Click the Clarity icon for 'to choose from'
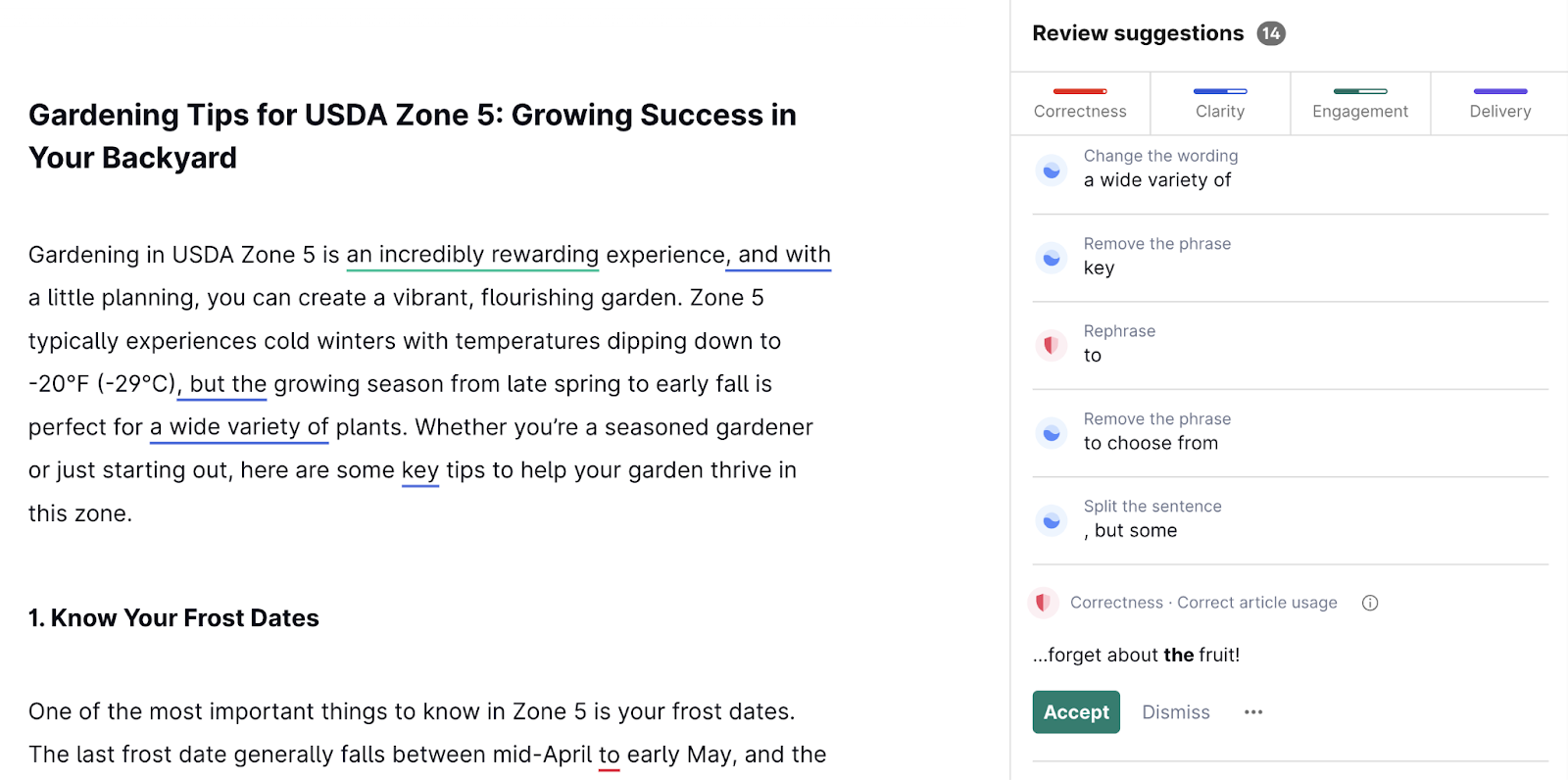 pyautogui.click(x=1051, y=432)
